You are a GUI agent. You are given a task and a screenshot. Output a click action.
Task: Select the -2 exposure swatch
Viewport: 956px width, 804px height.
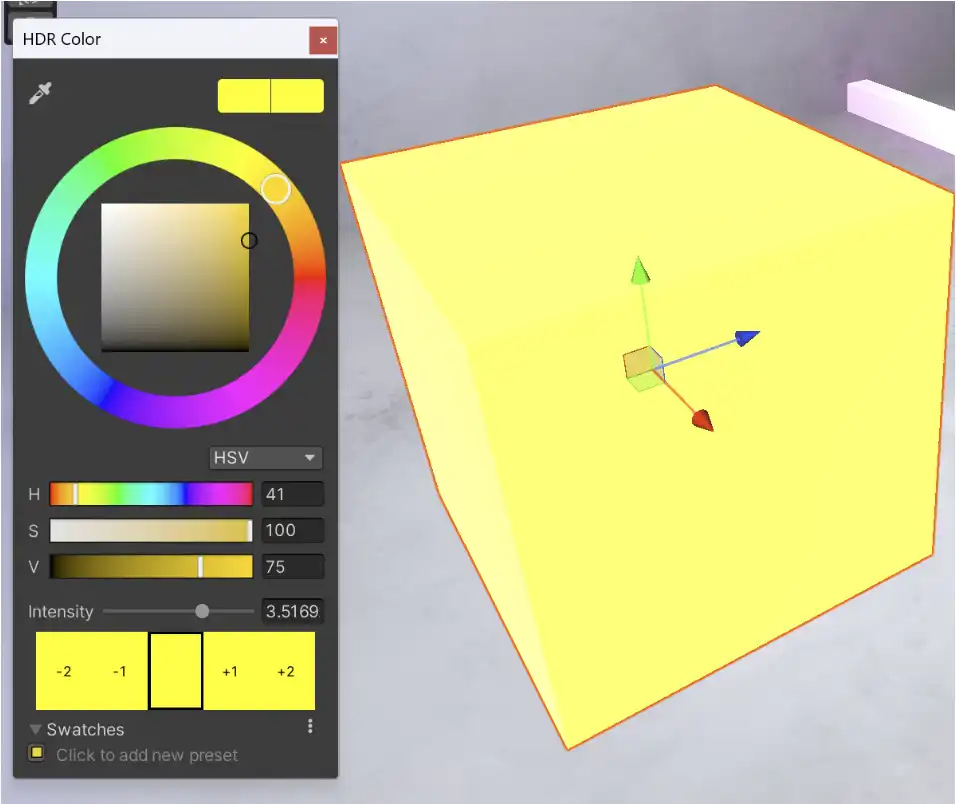pos(63,671)
